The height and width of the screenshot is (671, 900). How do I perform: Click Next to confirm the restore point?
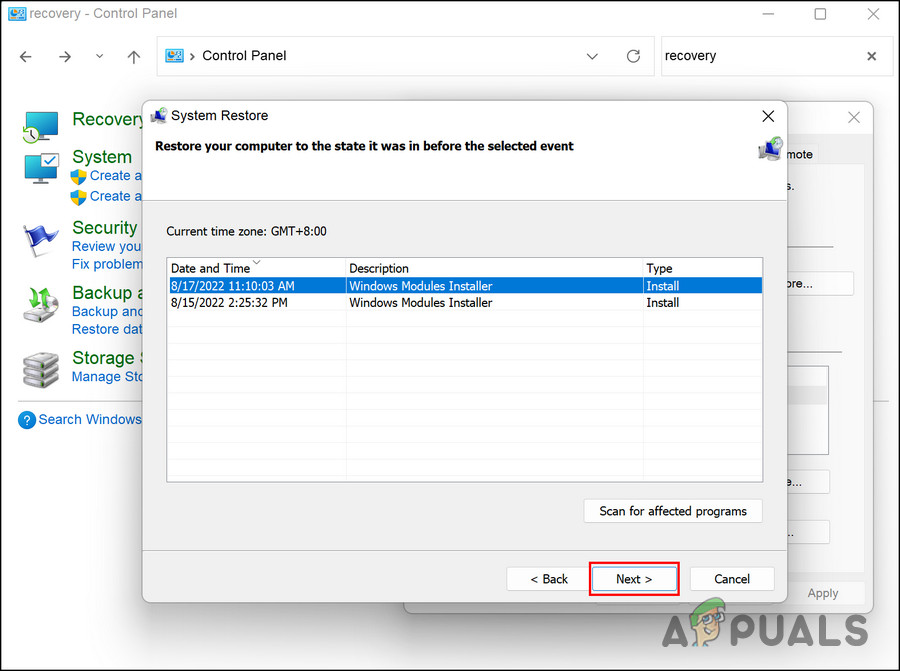(x=634, y=578)
